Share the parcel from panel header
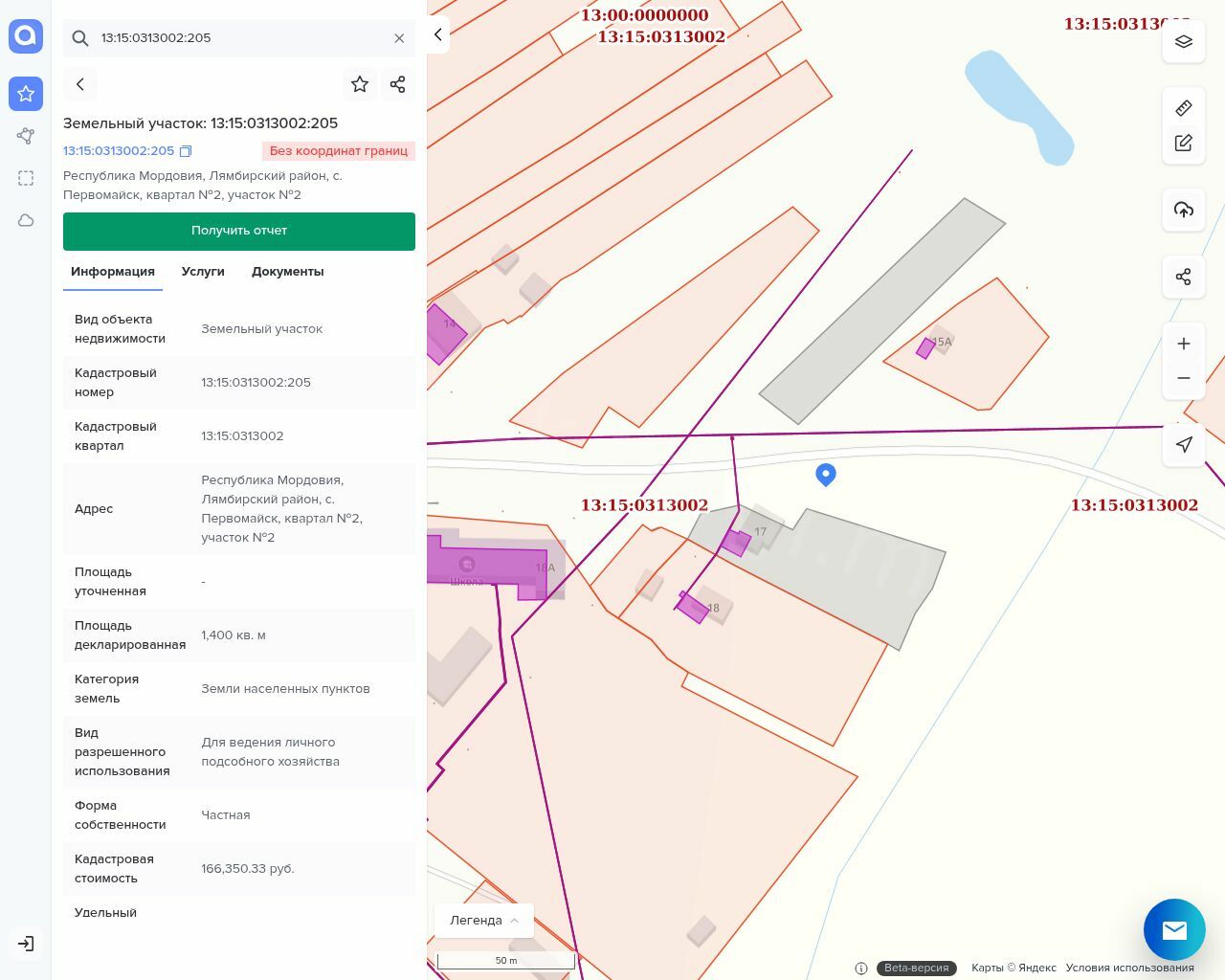1225x980 pixels. click(x=398, y=84)
